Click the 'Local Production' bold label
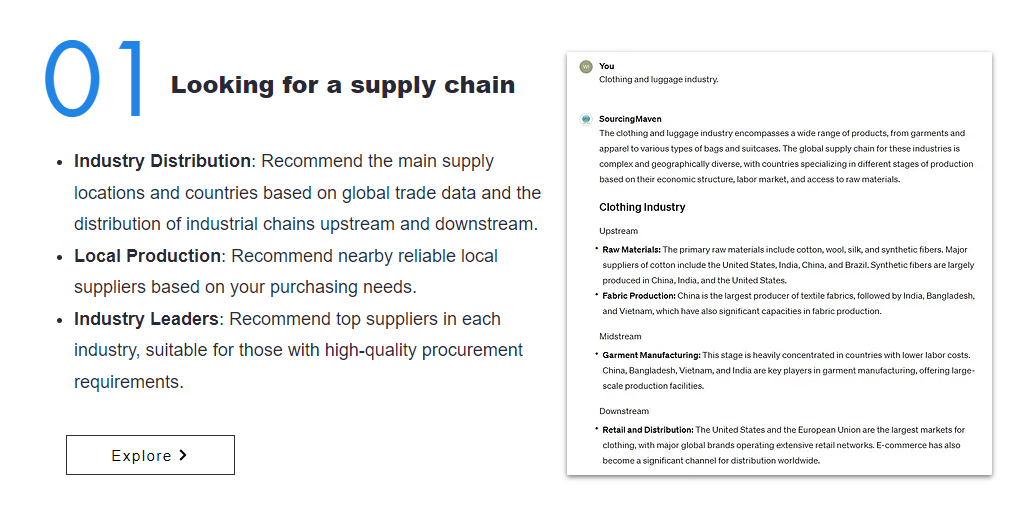 point(147,256)
